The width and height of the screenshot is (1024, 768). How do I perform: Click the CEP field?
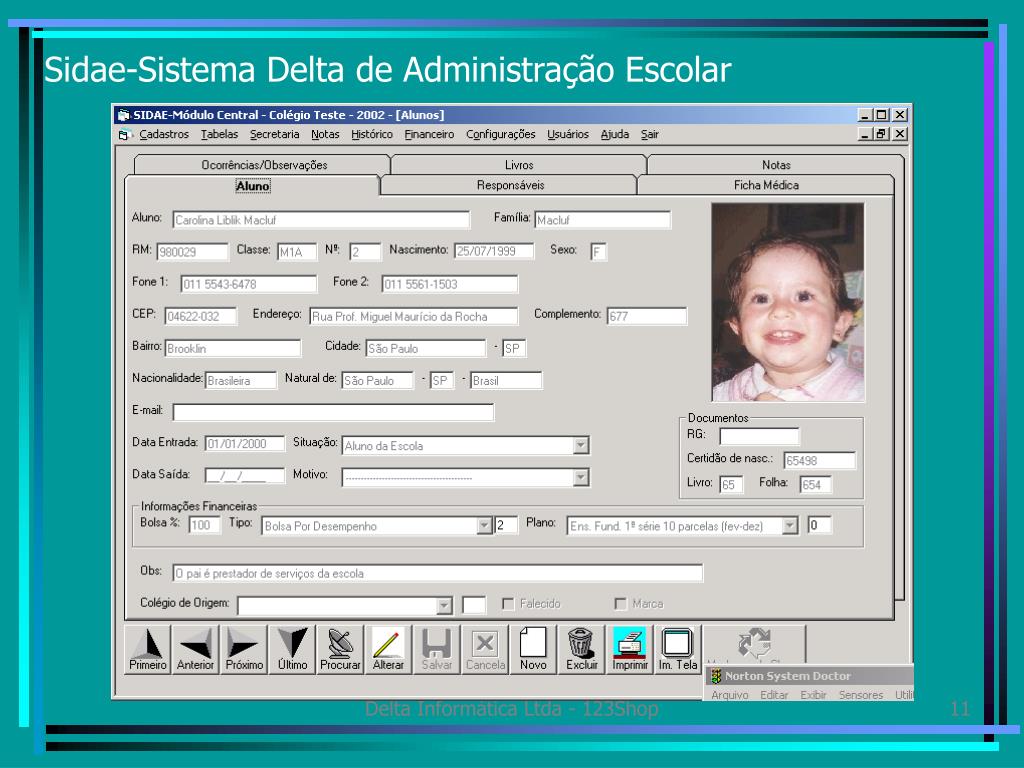pos(200,316)
